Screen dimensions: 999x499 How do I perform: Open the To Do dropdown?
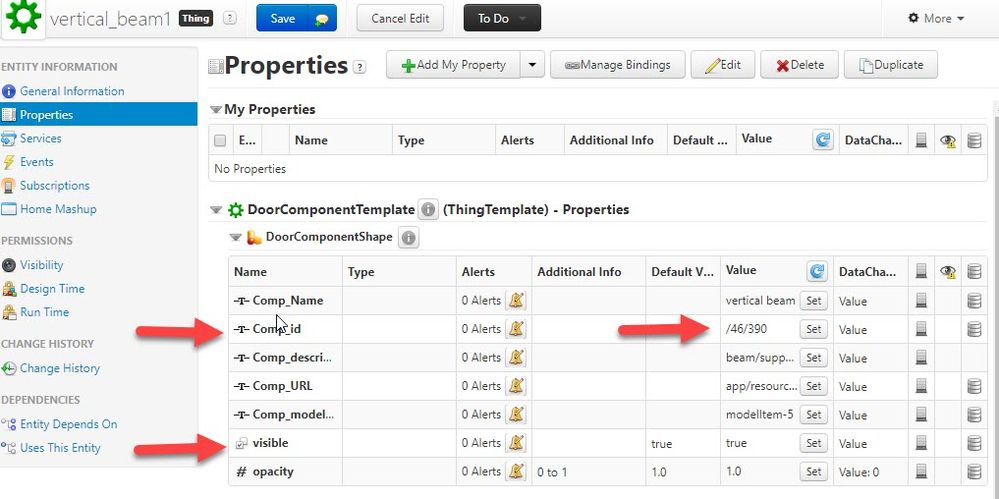[502, 18]
